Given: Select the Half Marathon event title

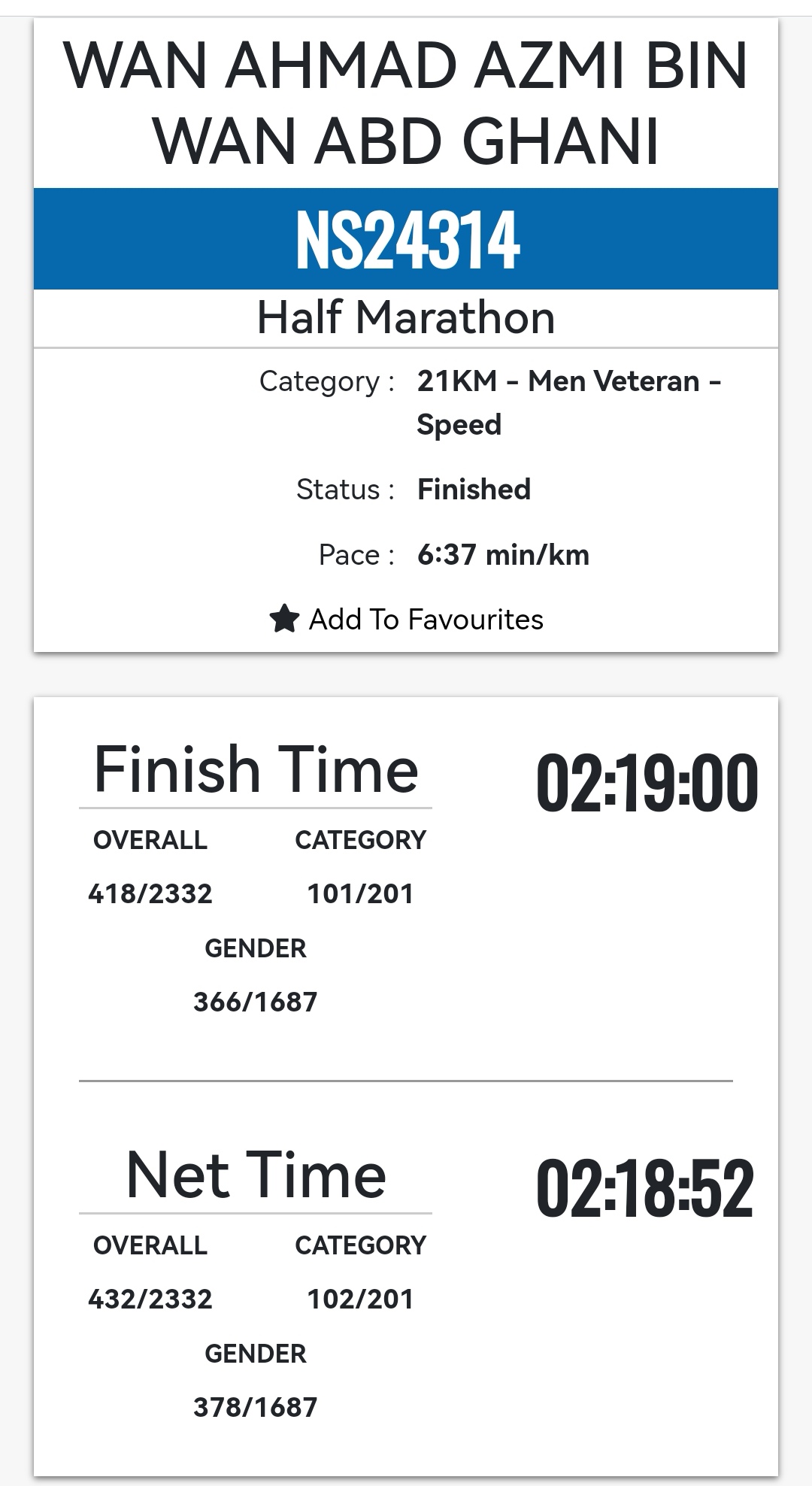Looking at the screenshot, I should [406, 317].
